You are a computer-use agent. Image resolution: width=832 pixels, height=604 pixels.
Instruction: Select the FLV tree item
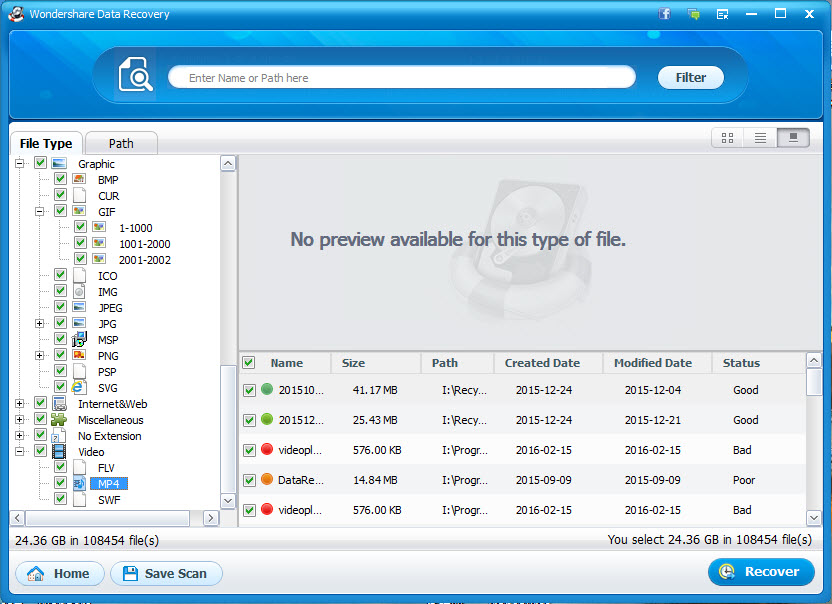pos(106,468)
